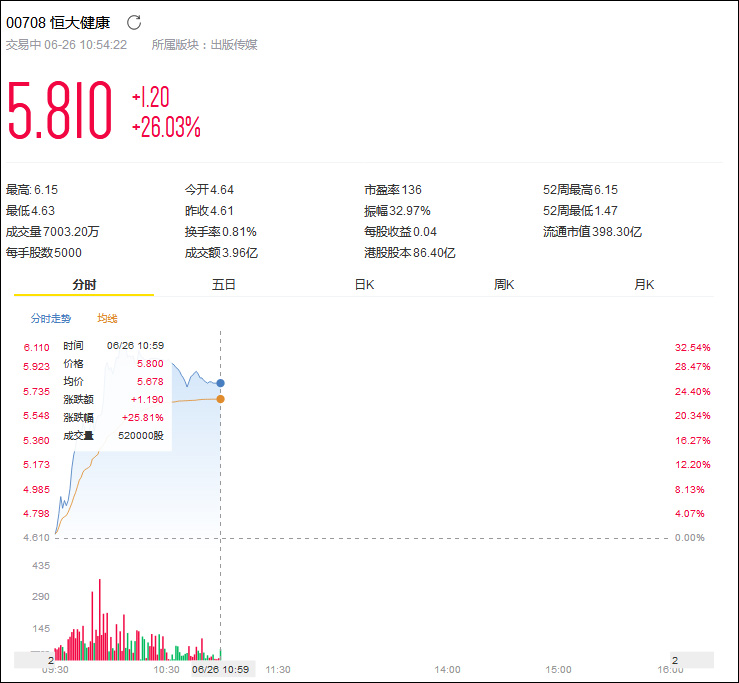Click the 最高 6.15 value

(32, 190)
